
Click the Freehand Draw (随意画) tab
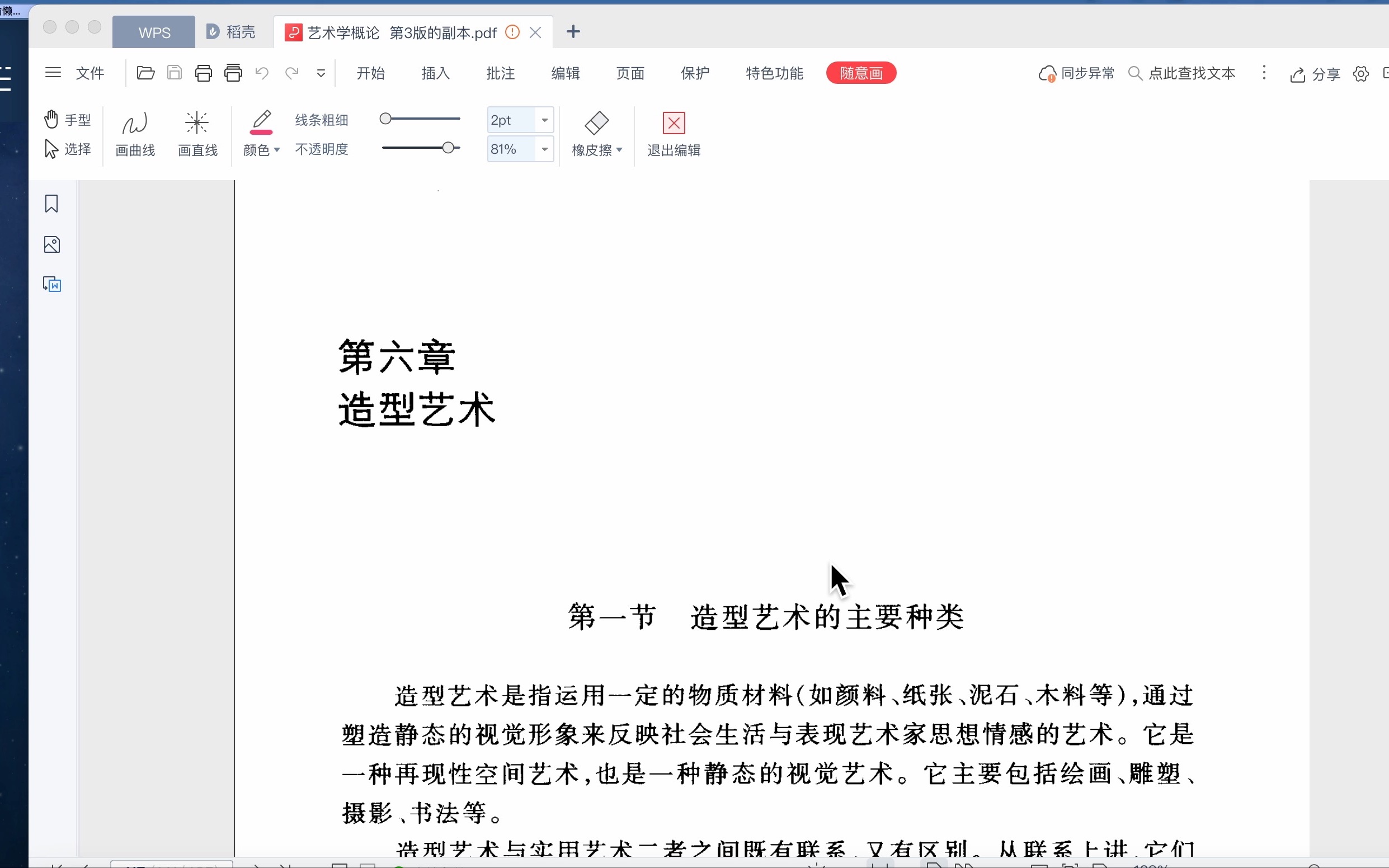click(x=861, y=73)
